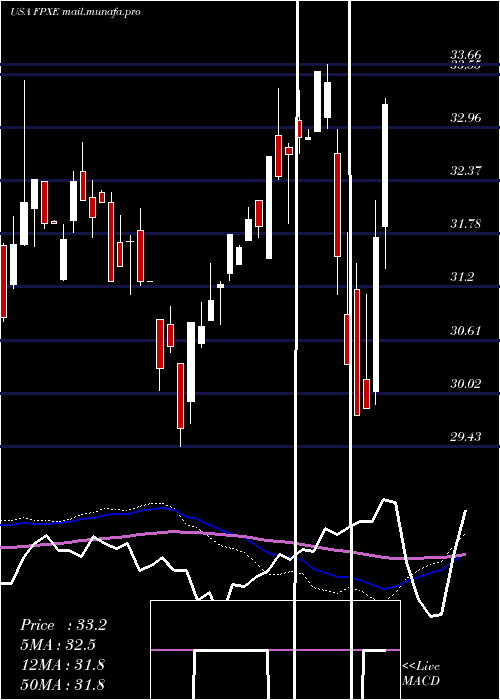Click the Price : 33.2 readout
Screen dimensions: 500x700
[63, 625]
